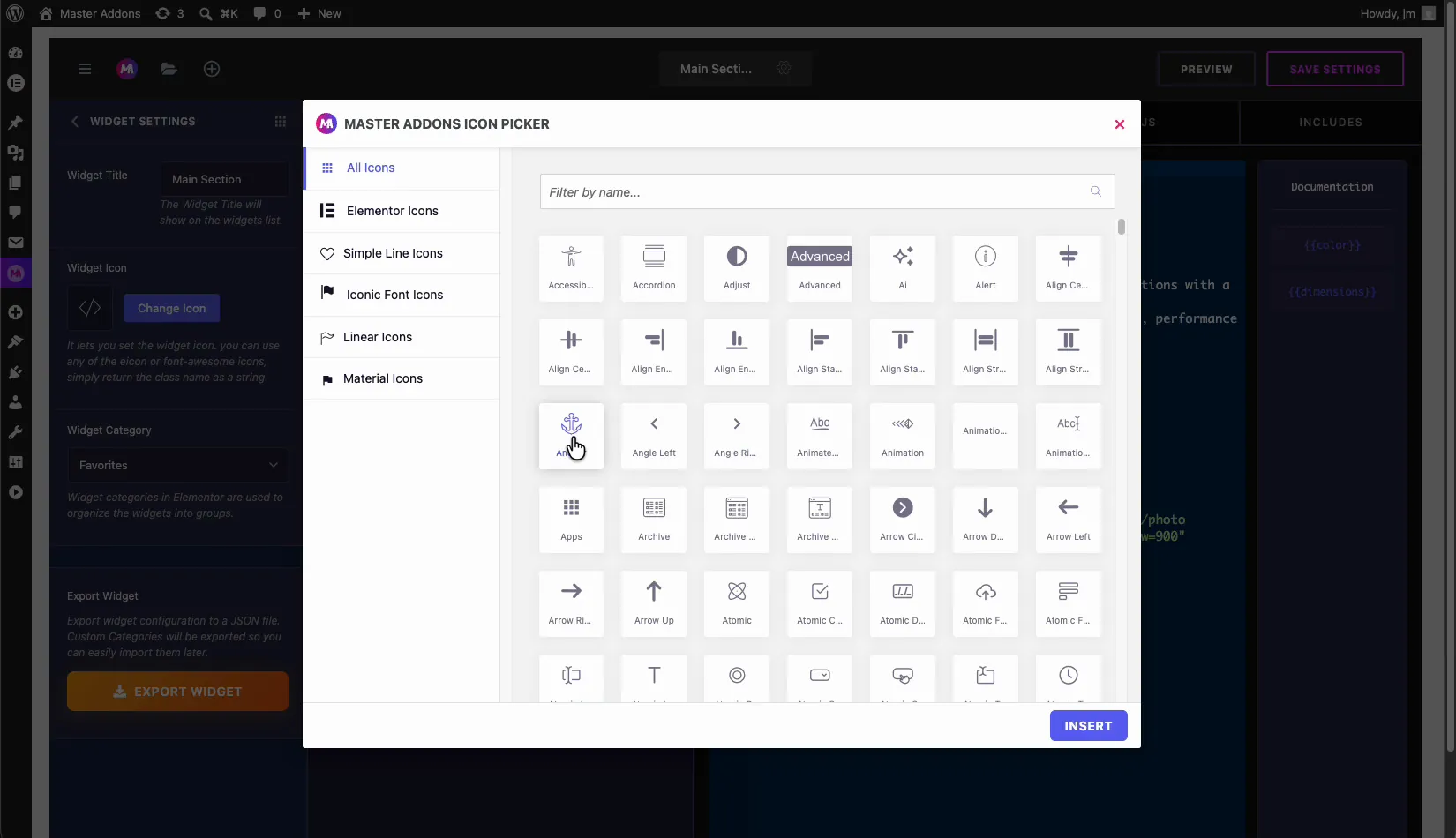Click the icon list scrollbar
Viewport: 1456px width, 838px height.
click(x=1121, y=227)
